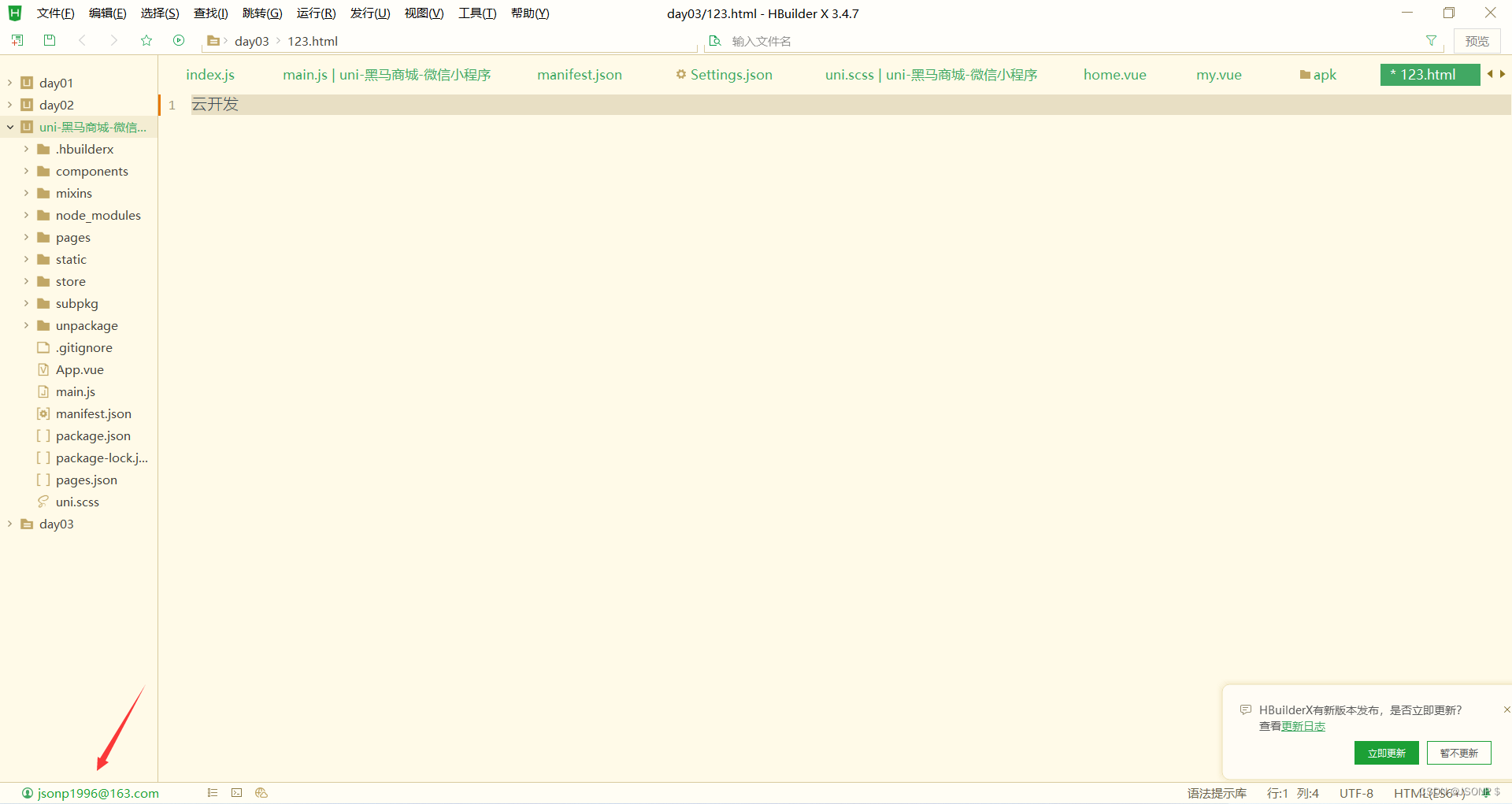
Task: Click the 预览 button
Action: [x=1477, y=41]
